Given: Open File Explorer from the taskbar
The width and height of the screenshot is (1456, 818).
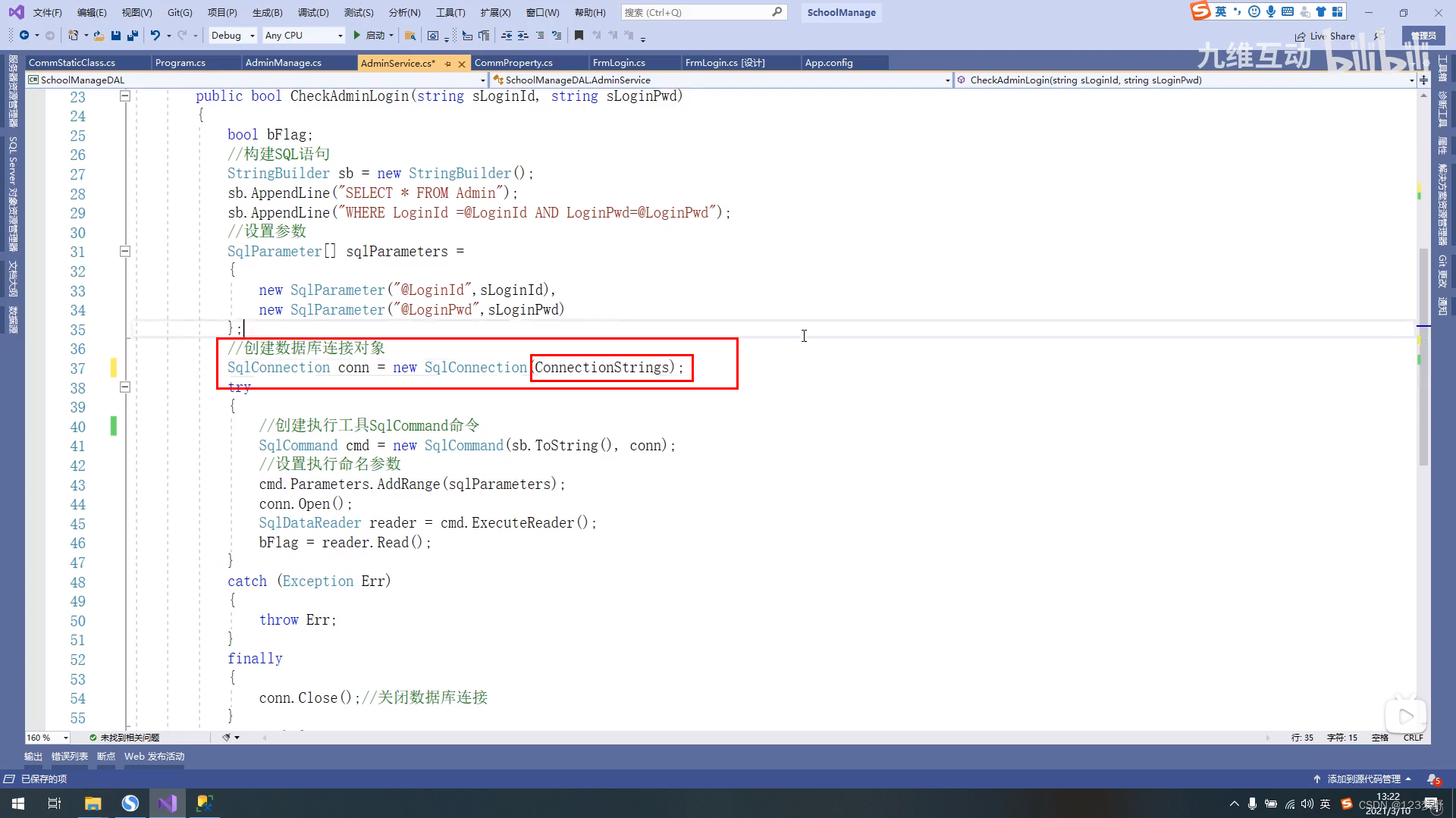Looking at the screenshot, I should click(x=93, y=804).
